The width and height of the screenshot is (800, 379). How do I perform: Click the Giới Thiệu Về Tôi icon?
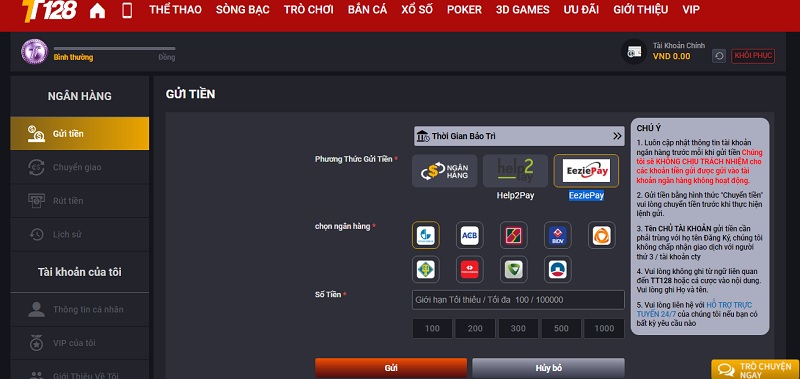pyautogui.click(x=36, y=376)
